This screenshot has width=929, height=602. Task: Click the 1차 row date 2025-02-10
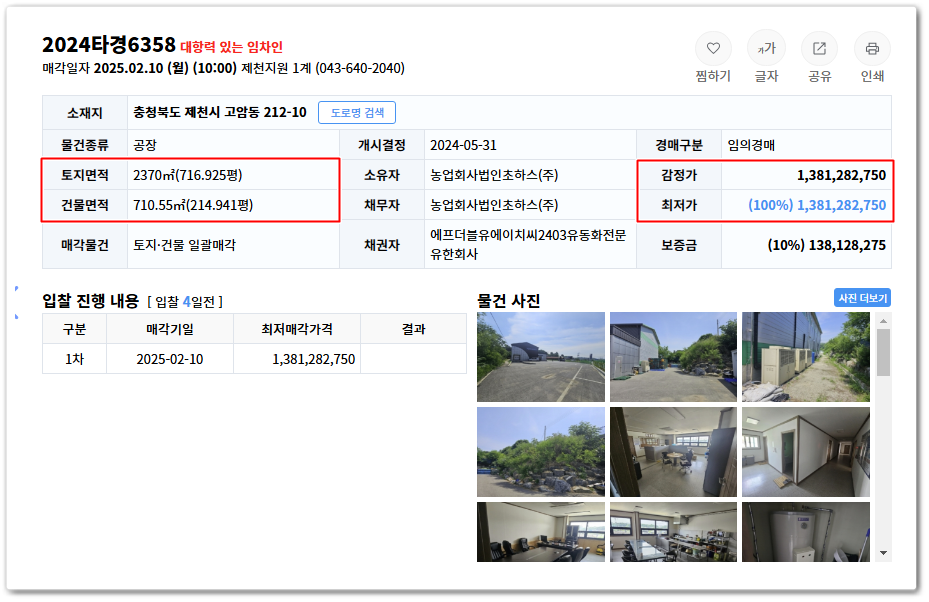click(169, 360)
